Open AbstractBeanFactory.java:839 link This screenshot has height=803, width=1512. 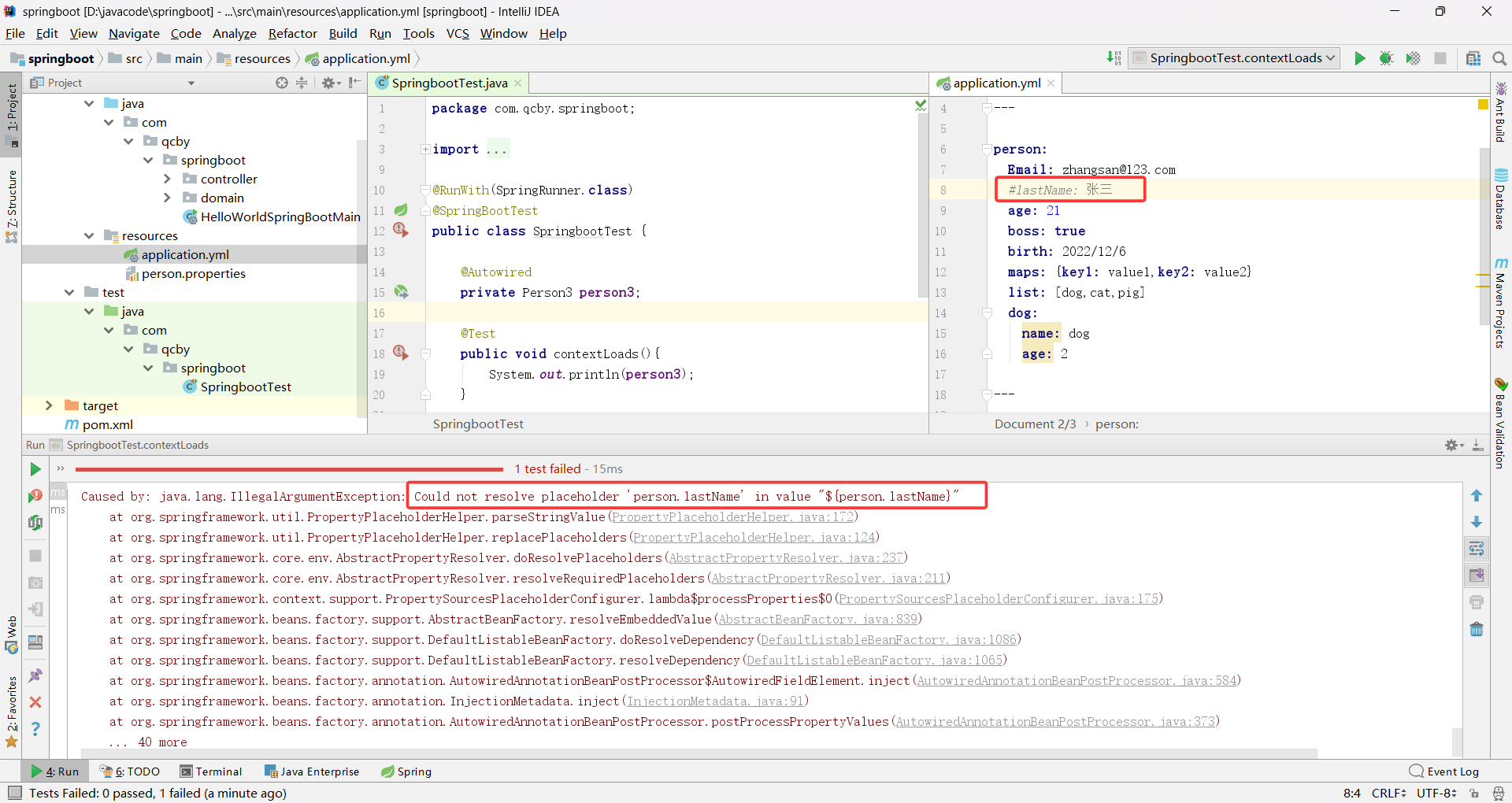click(818, 620)
